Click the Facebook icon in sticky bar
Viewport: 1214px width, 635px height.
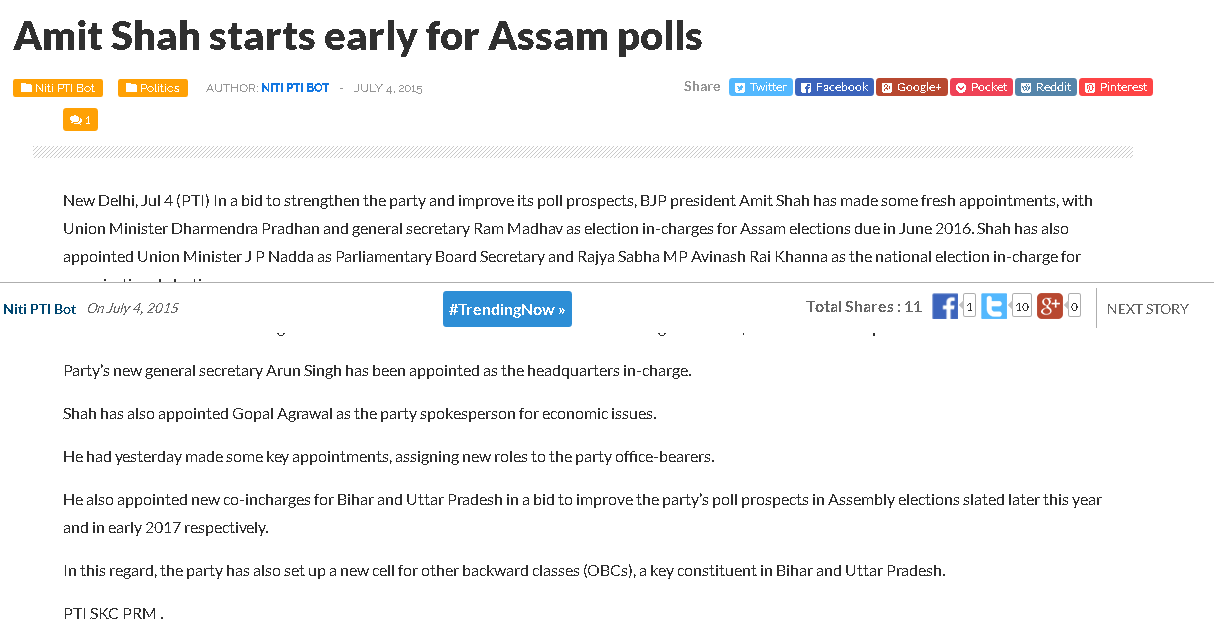point(945,307)
